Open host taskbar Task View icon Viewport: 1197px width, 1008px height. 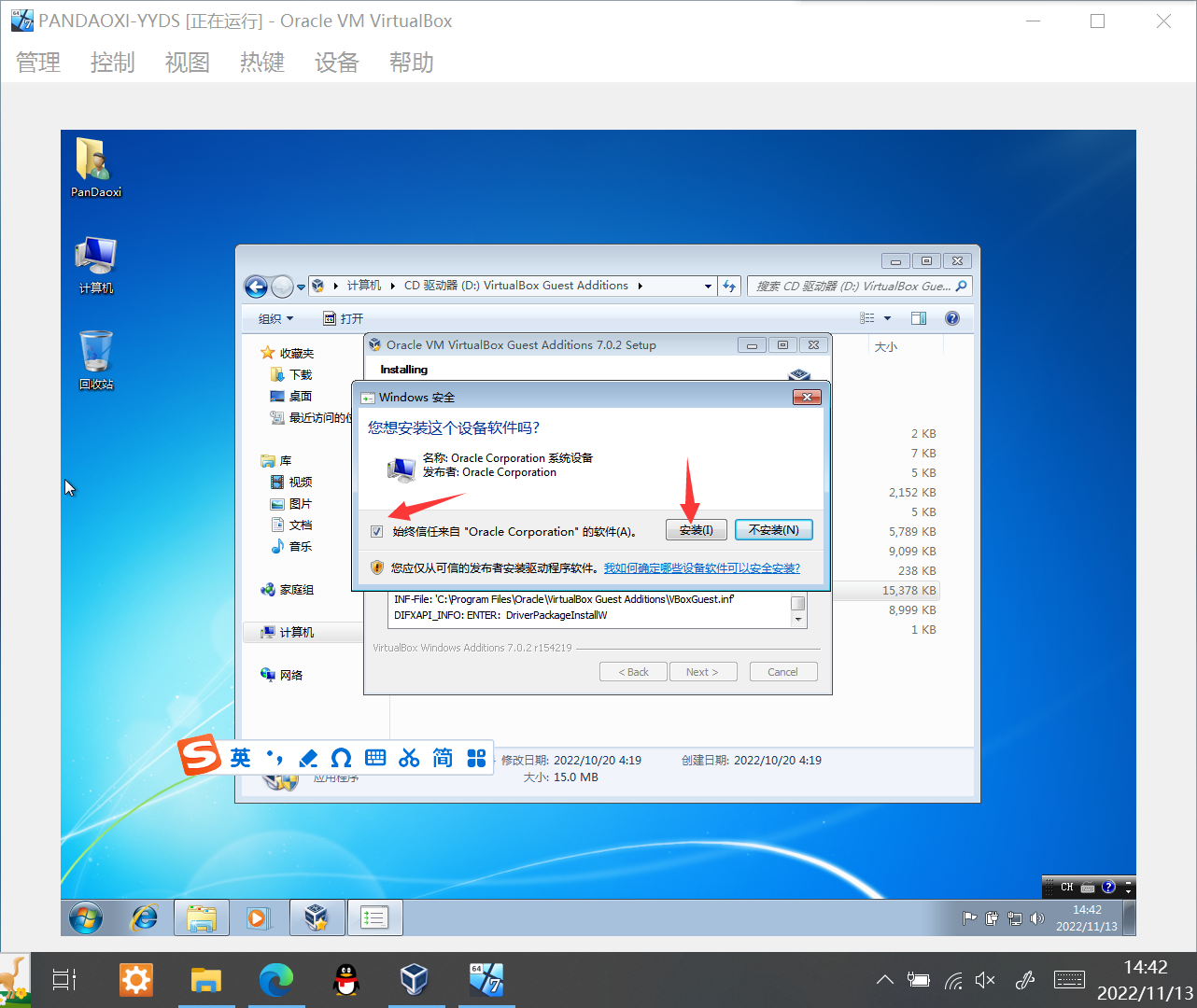click(x=64, y=980)
